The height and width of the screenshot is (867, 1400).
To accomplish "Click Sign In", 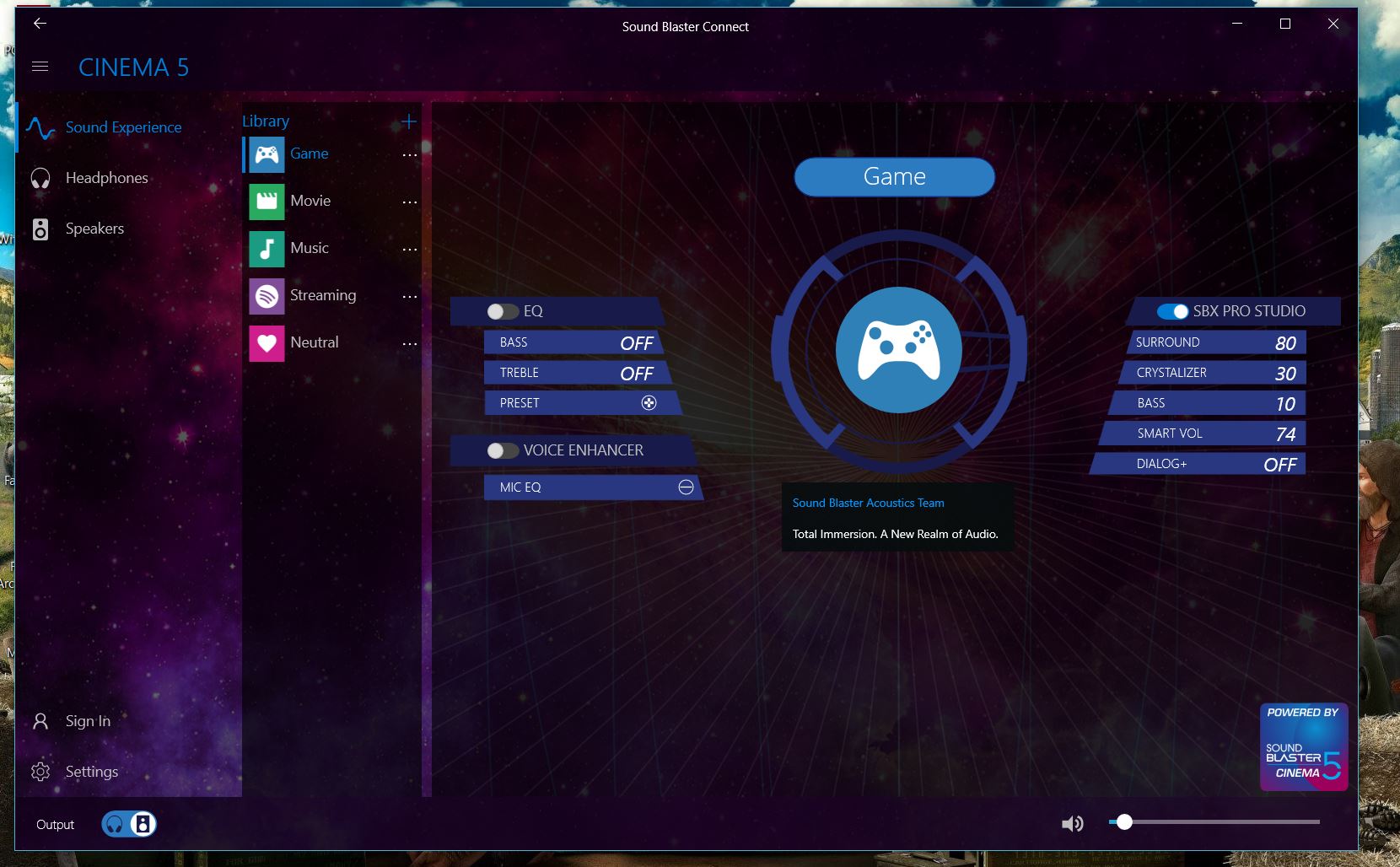I will pyautogui.click(x=88, y=721).
